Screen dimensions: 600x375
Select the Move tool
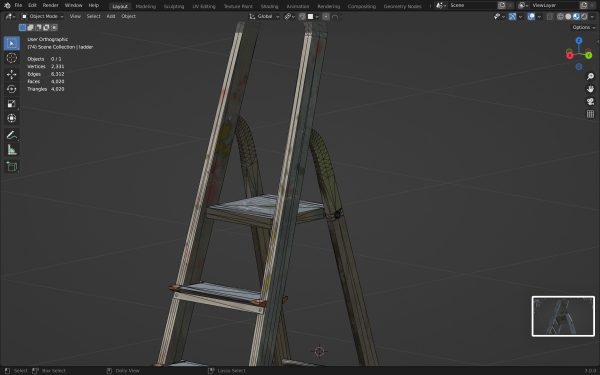tap(11, 74)
